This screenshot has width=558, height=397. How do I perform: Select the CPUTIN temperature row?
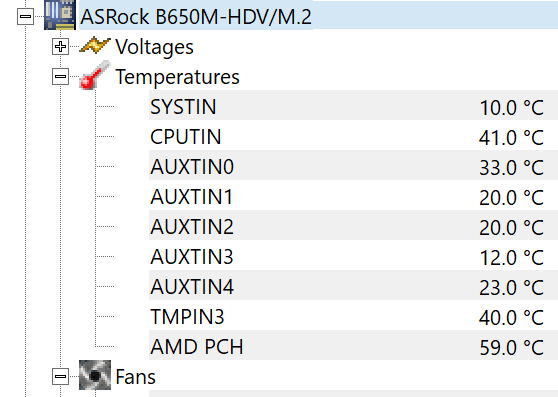353,137
